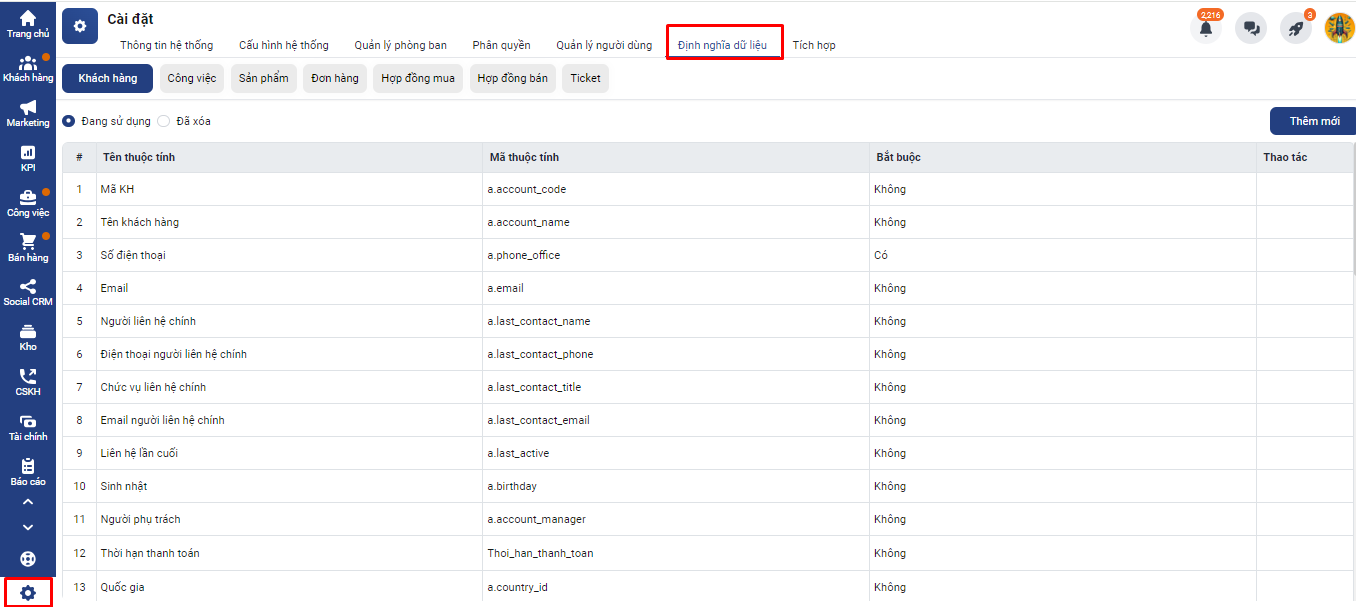Open the settings gear in sidebar
The height and width of the screenshot is (607, 1356).
pyautogui.click(x=28, y=593)
